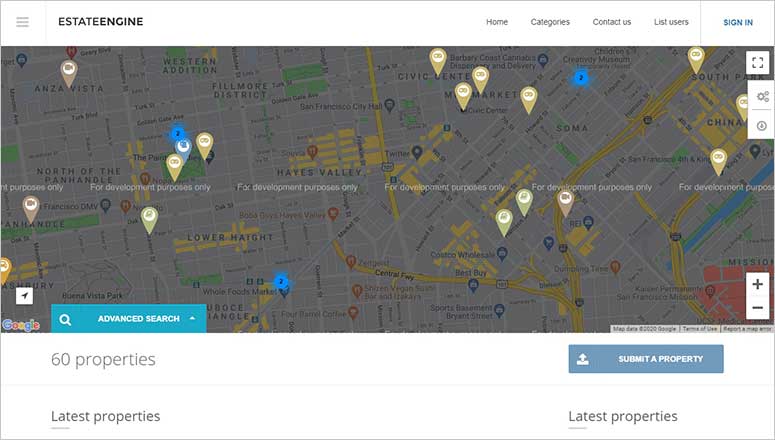Click the Submit a Property button
This screenshot has width=775, height=440.
[x=646, y=359]
